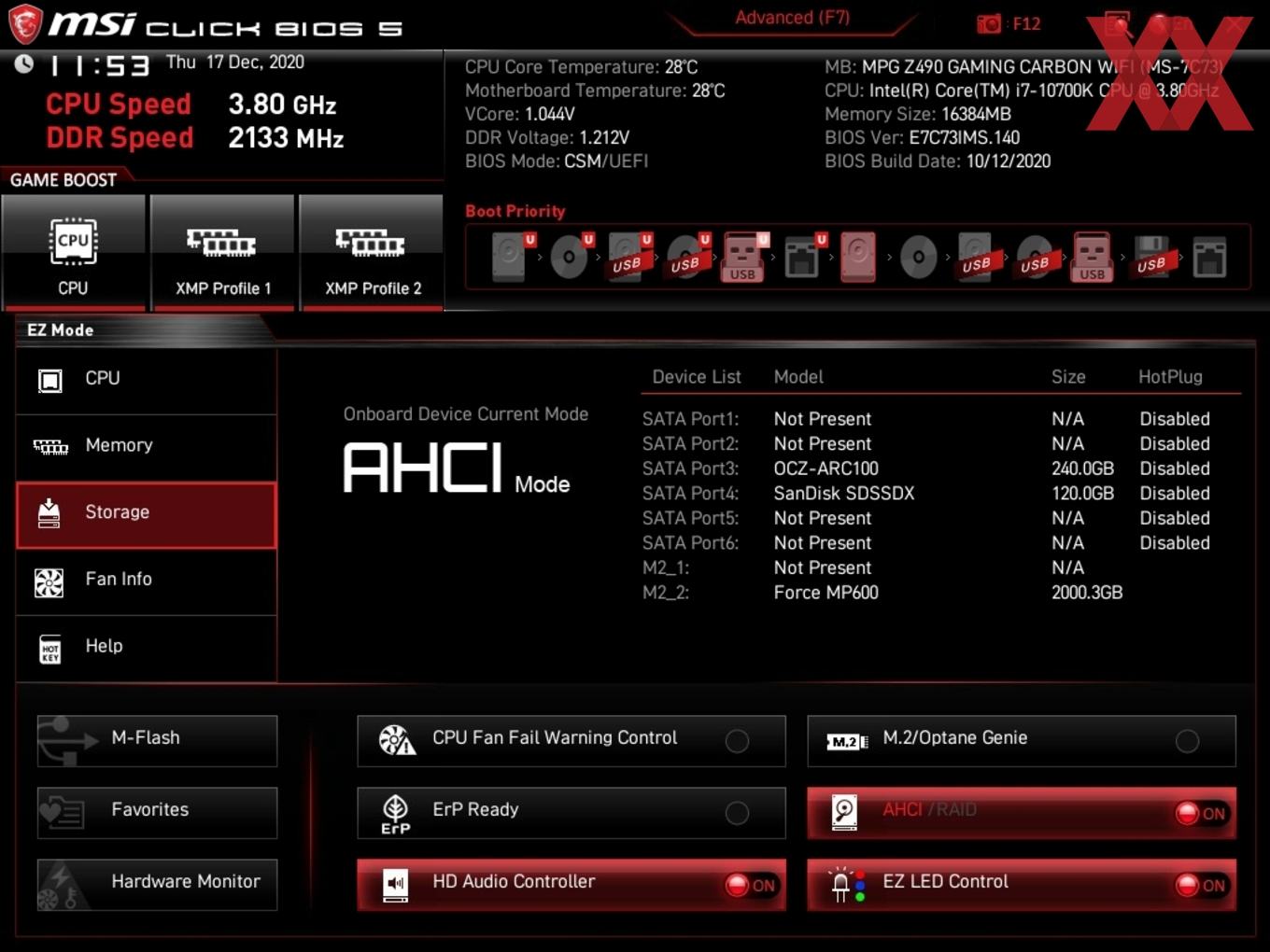Toggle CPU Fan Fail Warning Control
The width and height of the screenshot is (1270, 952).
pos(571,741)
